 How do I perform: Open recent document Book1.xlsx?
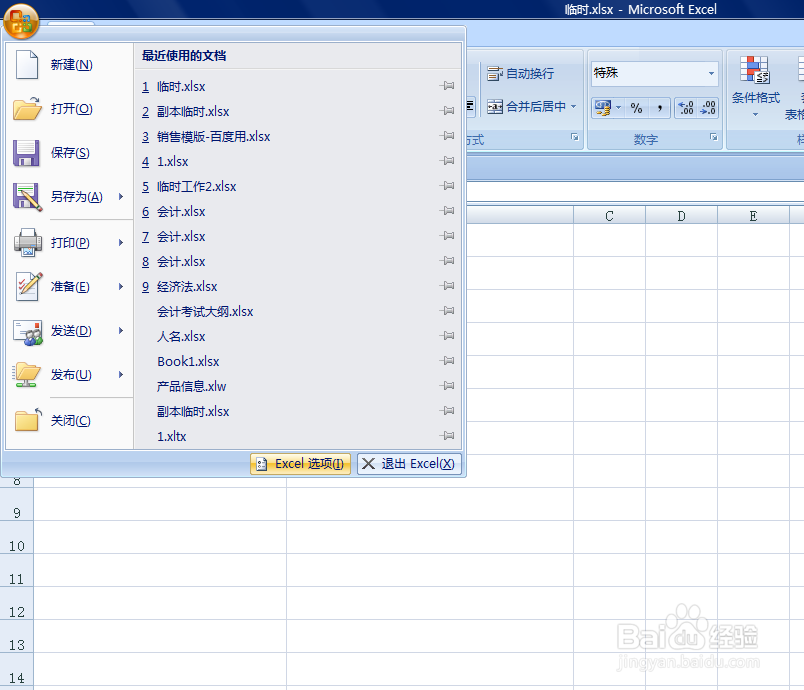(188, 362)
